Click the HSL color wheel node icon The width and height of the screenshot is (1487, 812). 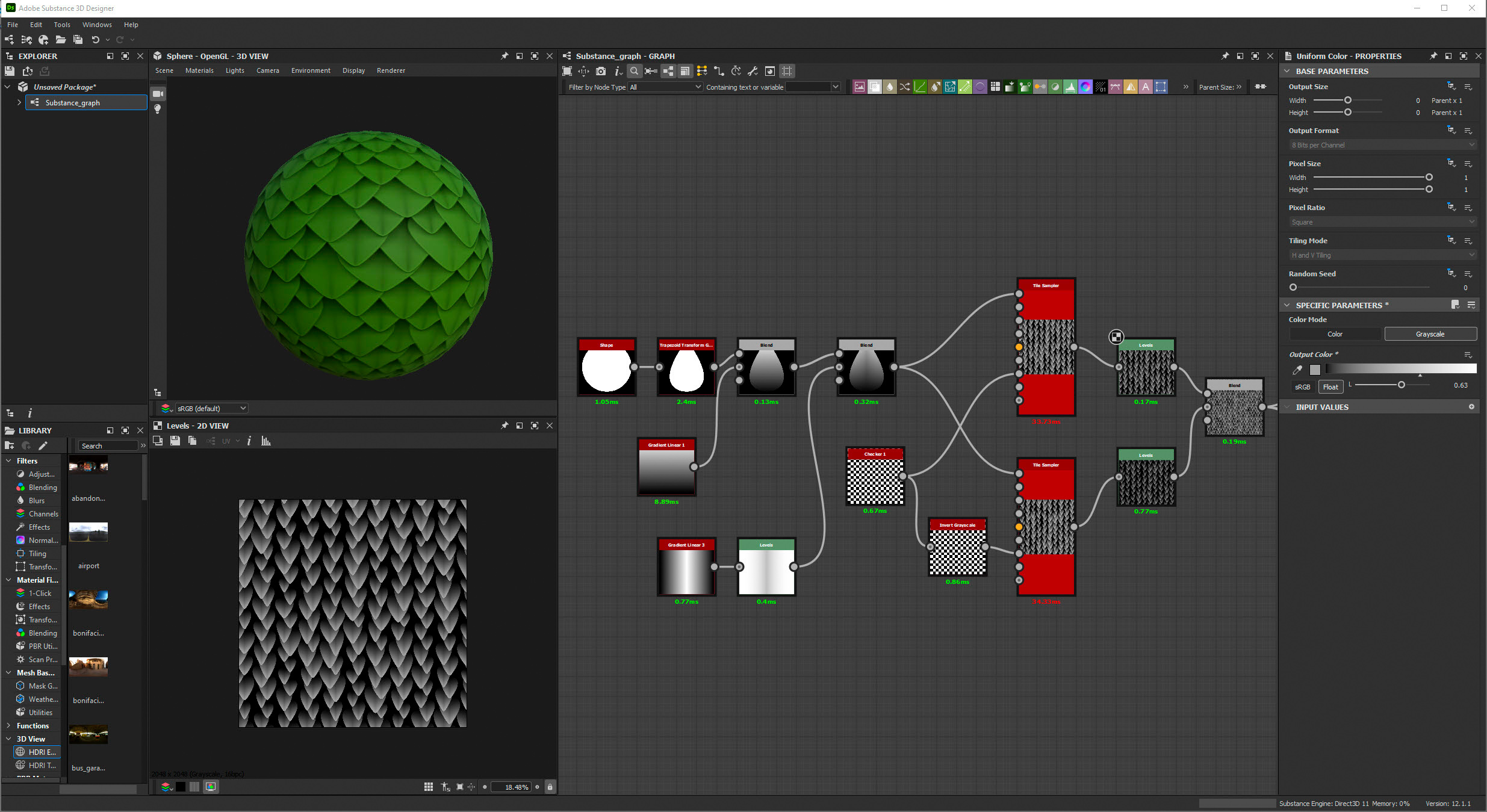[x=1085, y=86]
